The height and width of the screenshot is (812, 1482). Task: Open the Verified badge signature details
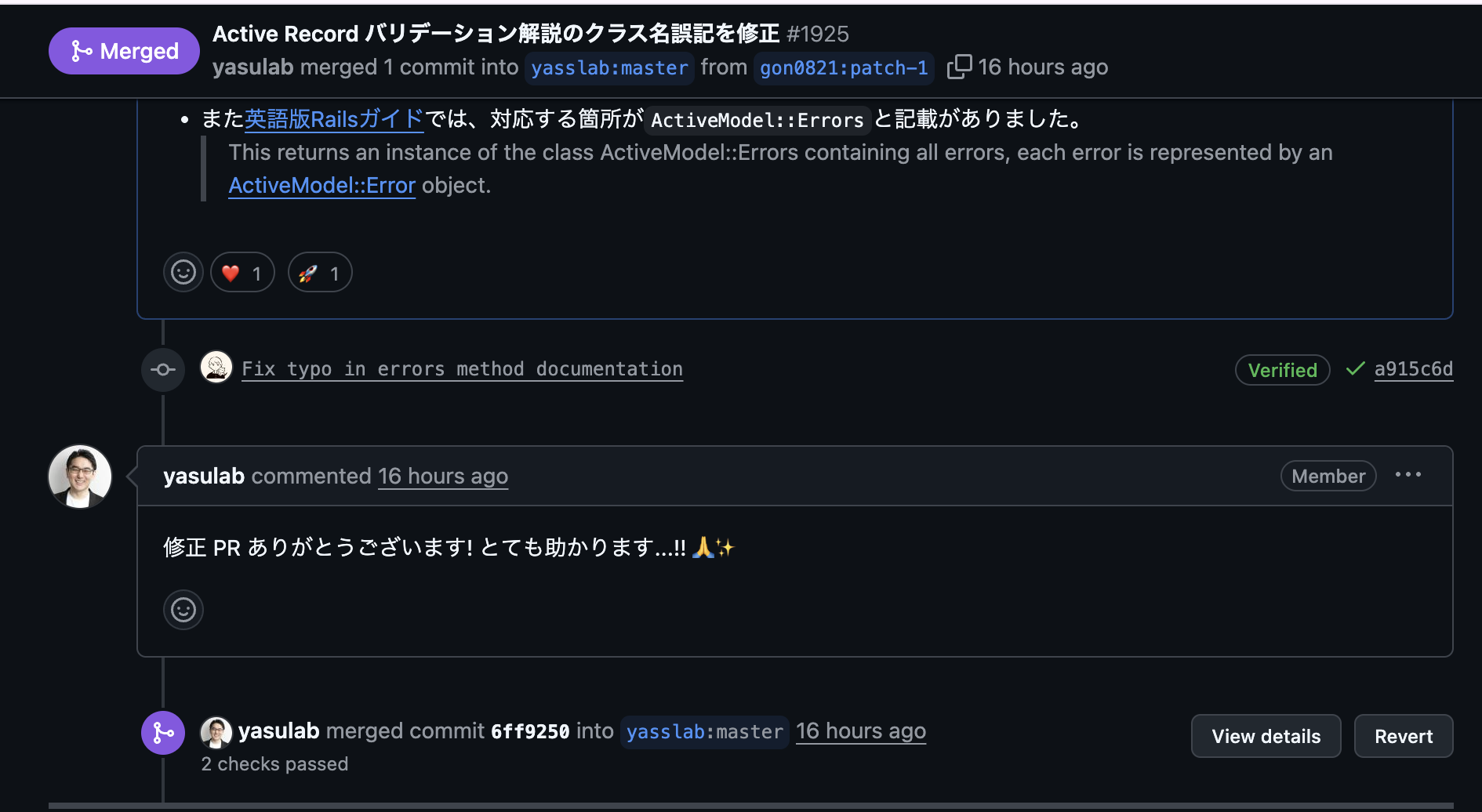click(1282, 369)
